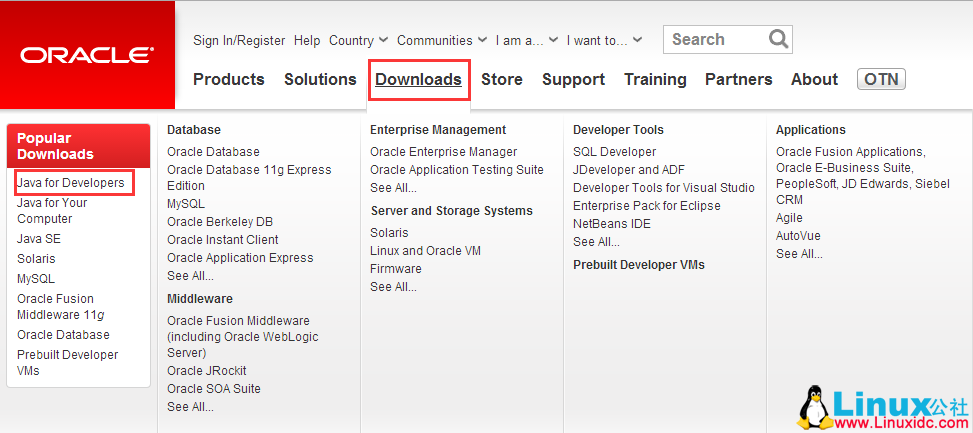
Task: Click the search magnifier icon
Action: point(778,39)
